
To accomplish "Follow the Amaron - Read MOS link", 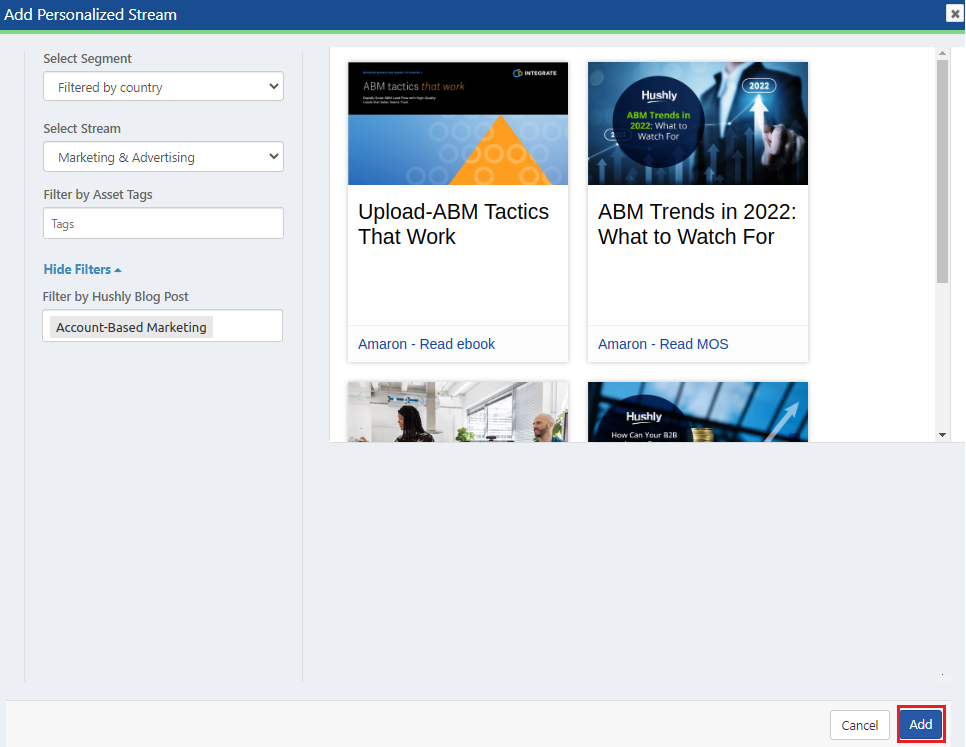I will click(x=663, y=344).
